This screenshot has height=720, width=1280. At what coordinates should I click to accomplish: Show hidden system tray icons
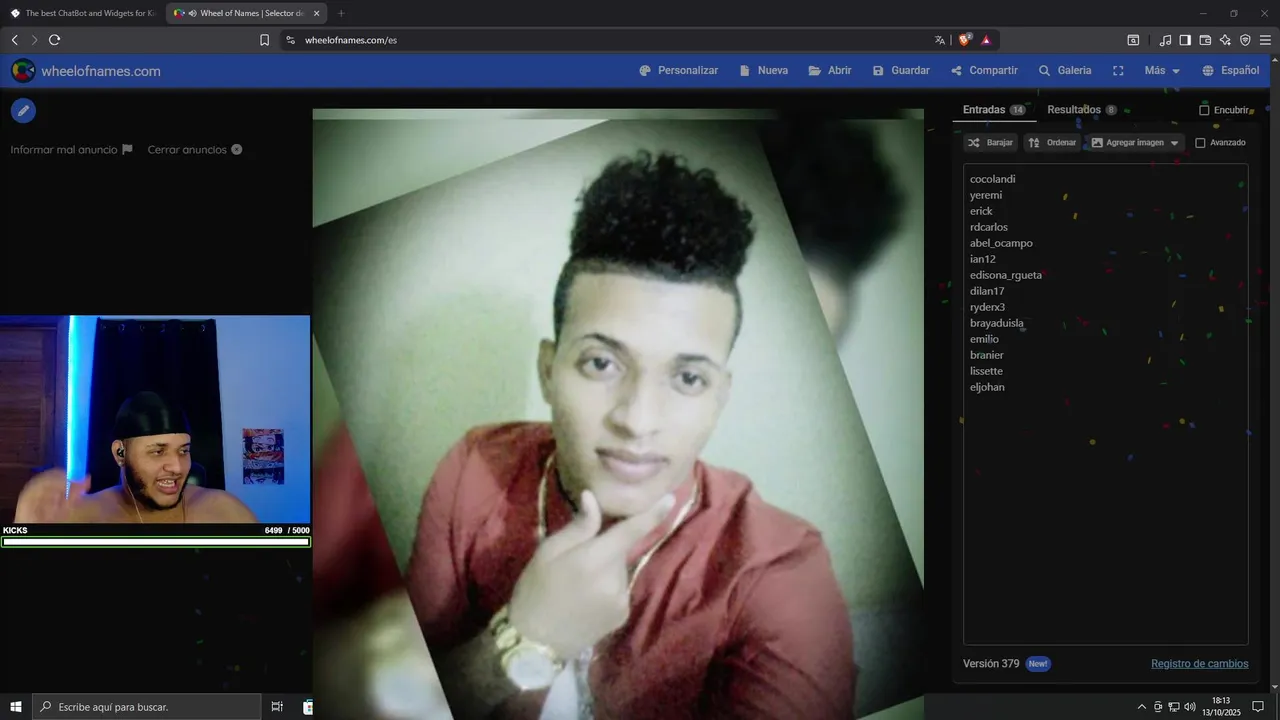coord(1142,707)
